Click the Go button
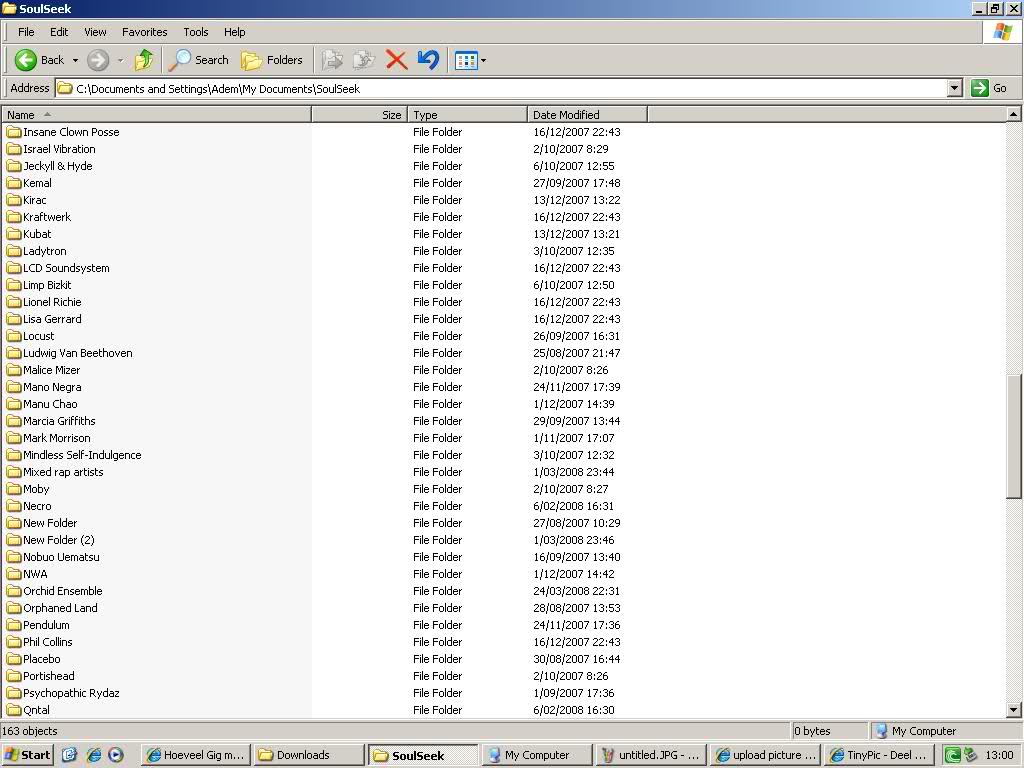 (990, 88)
